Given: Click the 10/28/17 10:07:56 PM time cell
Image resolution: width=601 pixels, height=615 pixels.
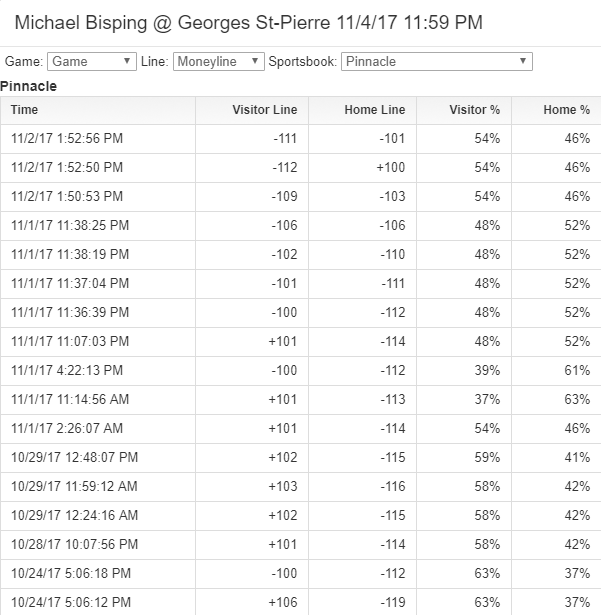Looking at the screenshot, I should [x=74, y=544].
